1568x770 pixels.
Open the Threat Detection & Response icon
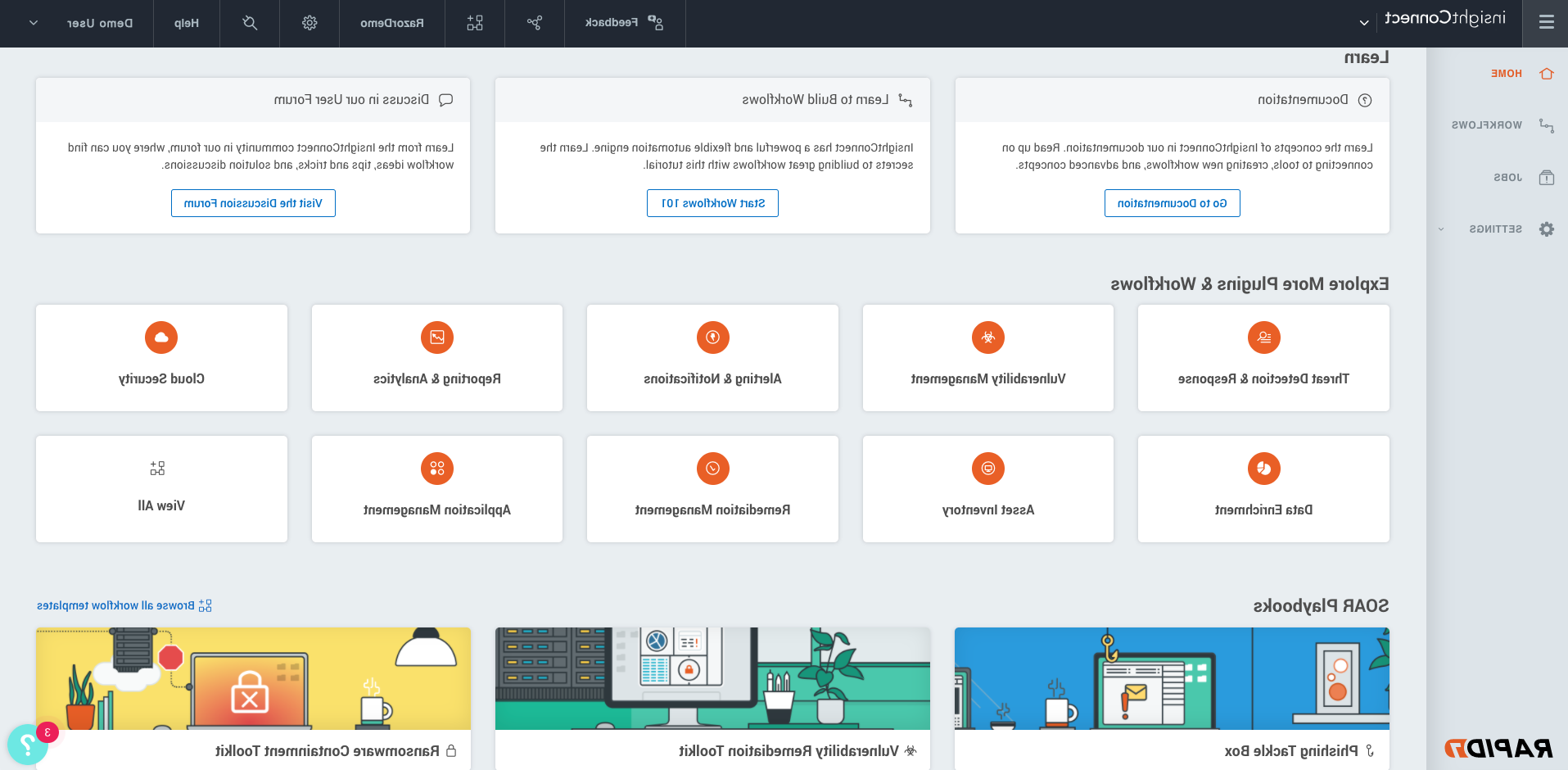[x=1264, y=337]
